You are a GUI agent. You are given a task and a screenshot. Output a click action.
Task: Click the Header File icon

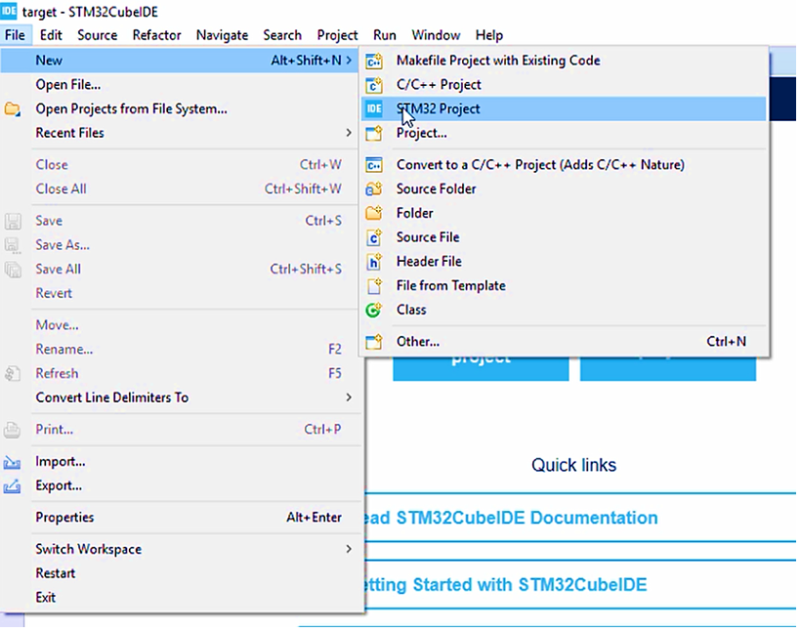click(x=373, y=261)
